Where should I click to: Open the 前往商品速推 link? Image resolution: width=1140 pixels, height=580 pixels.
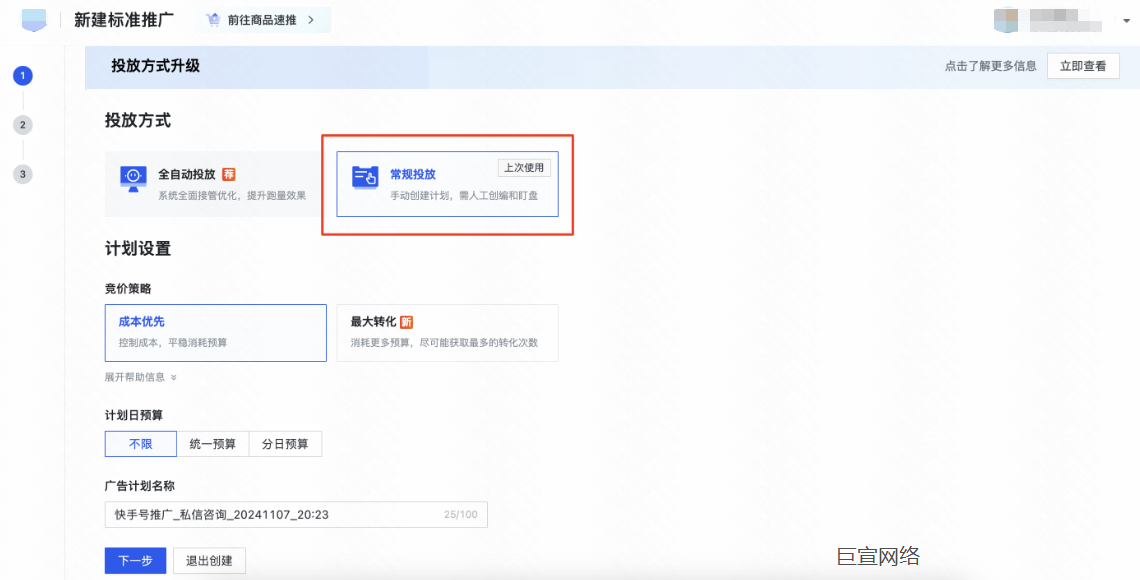point(262,20)
